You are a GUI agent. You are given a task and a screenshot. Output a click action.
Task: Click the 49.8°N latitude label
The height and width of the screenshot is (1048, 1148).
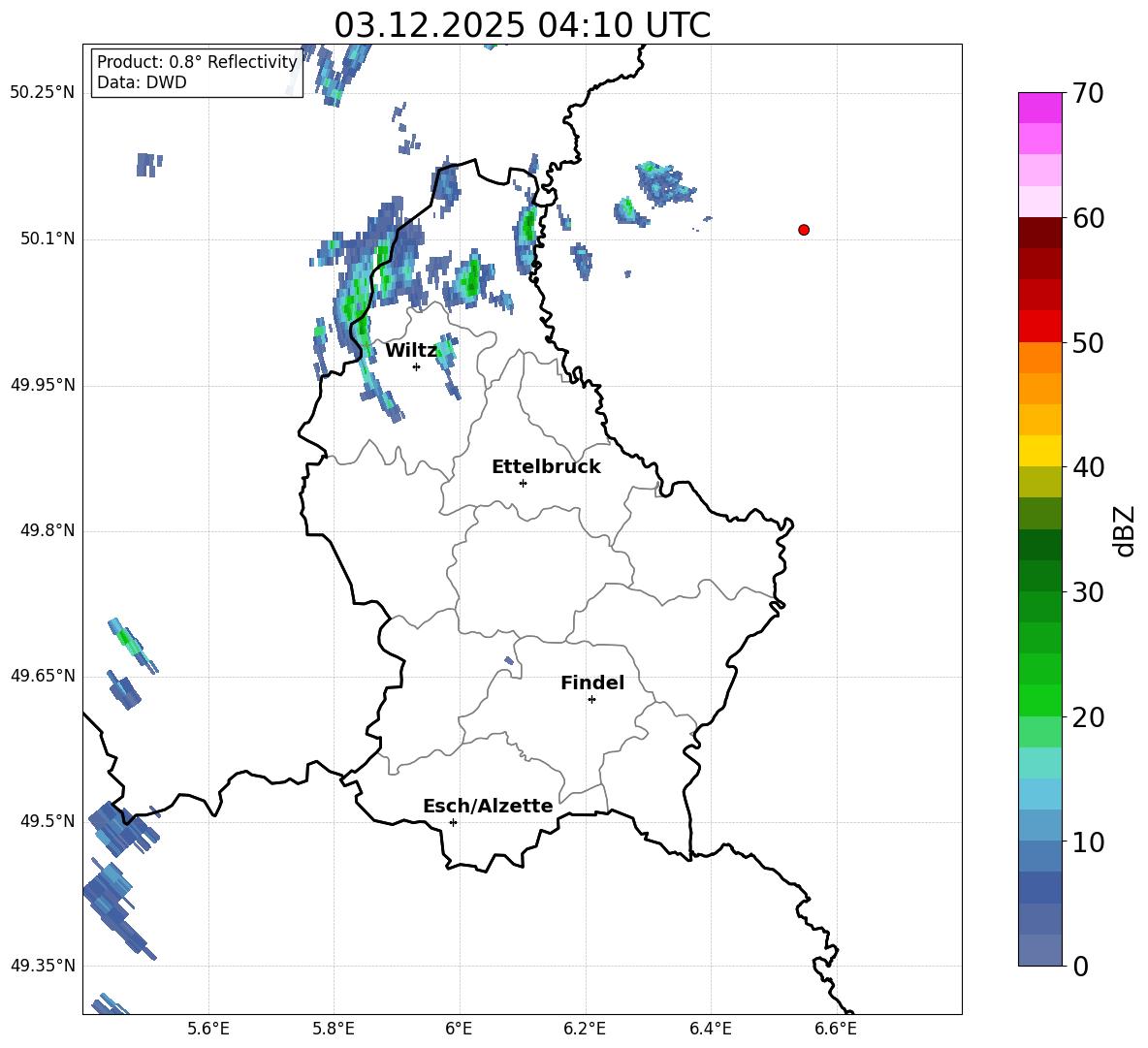pyautogui.click(x=48, y=530)
